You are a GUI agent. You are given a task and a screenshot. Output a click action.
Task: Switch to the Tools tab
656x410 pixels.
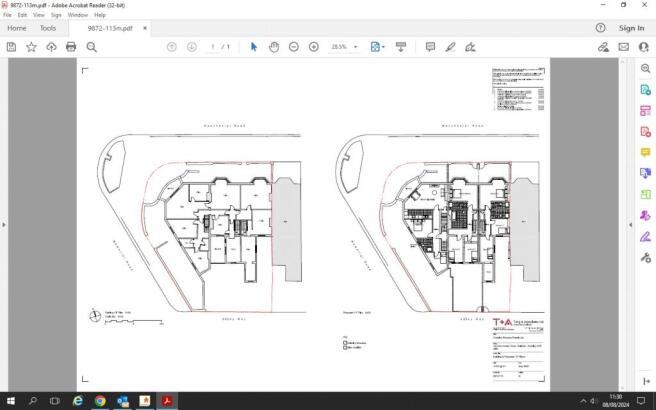coord(48,28)
